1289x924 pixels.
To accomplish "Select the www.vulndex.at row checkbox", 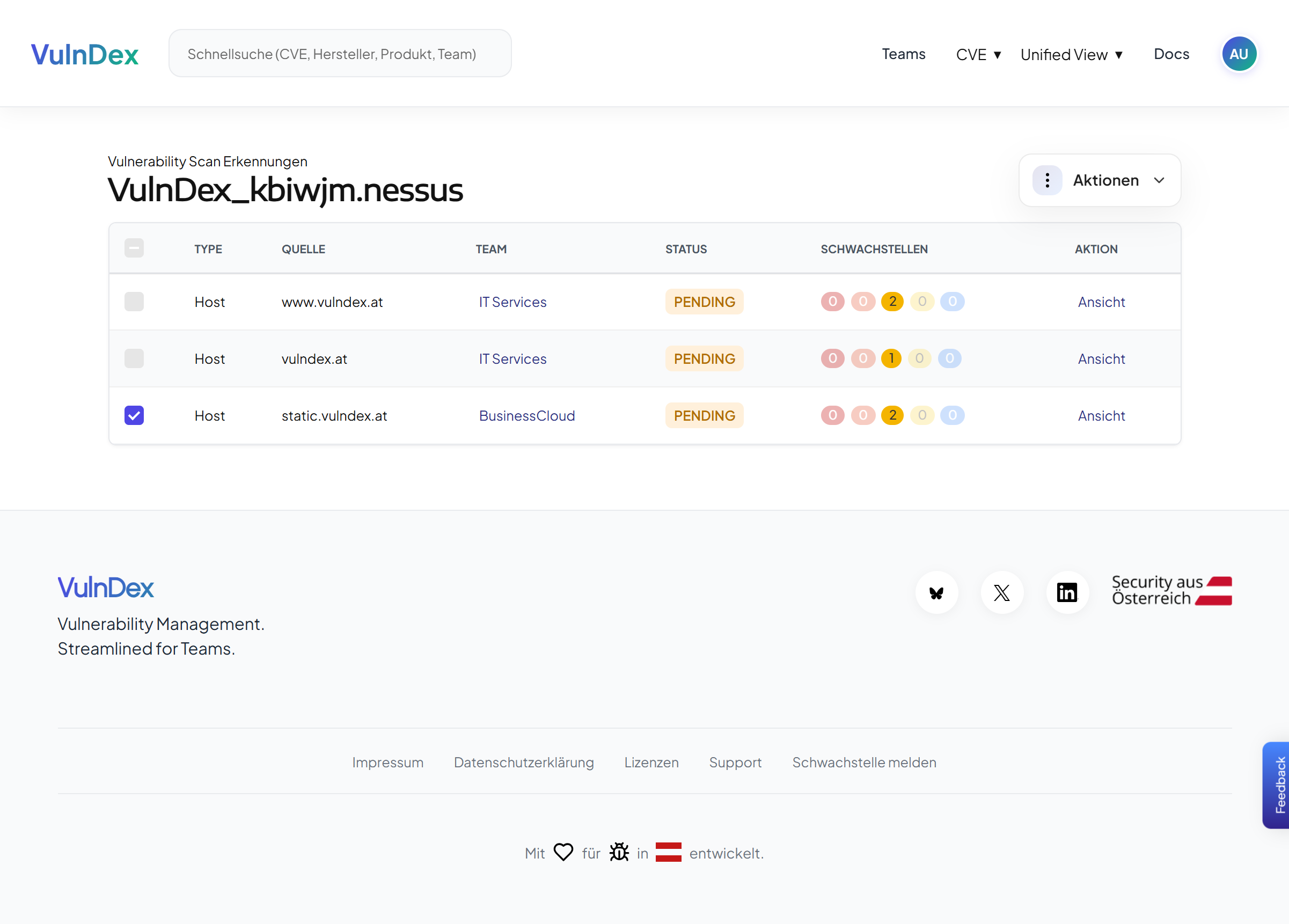I will tap(134, 302).
